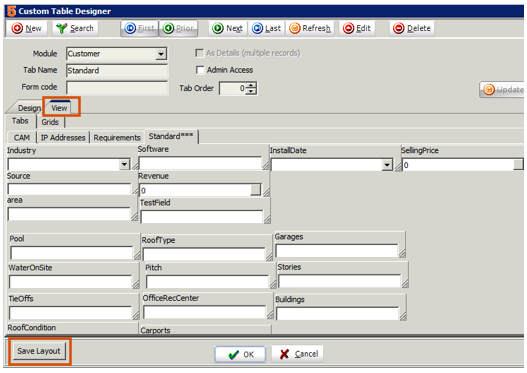Switch to the Design tab
The width and height of the screenshot is (527, 373).
click(29, 108)
